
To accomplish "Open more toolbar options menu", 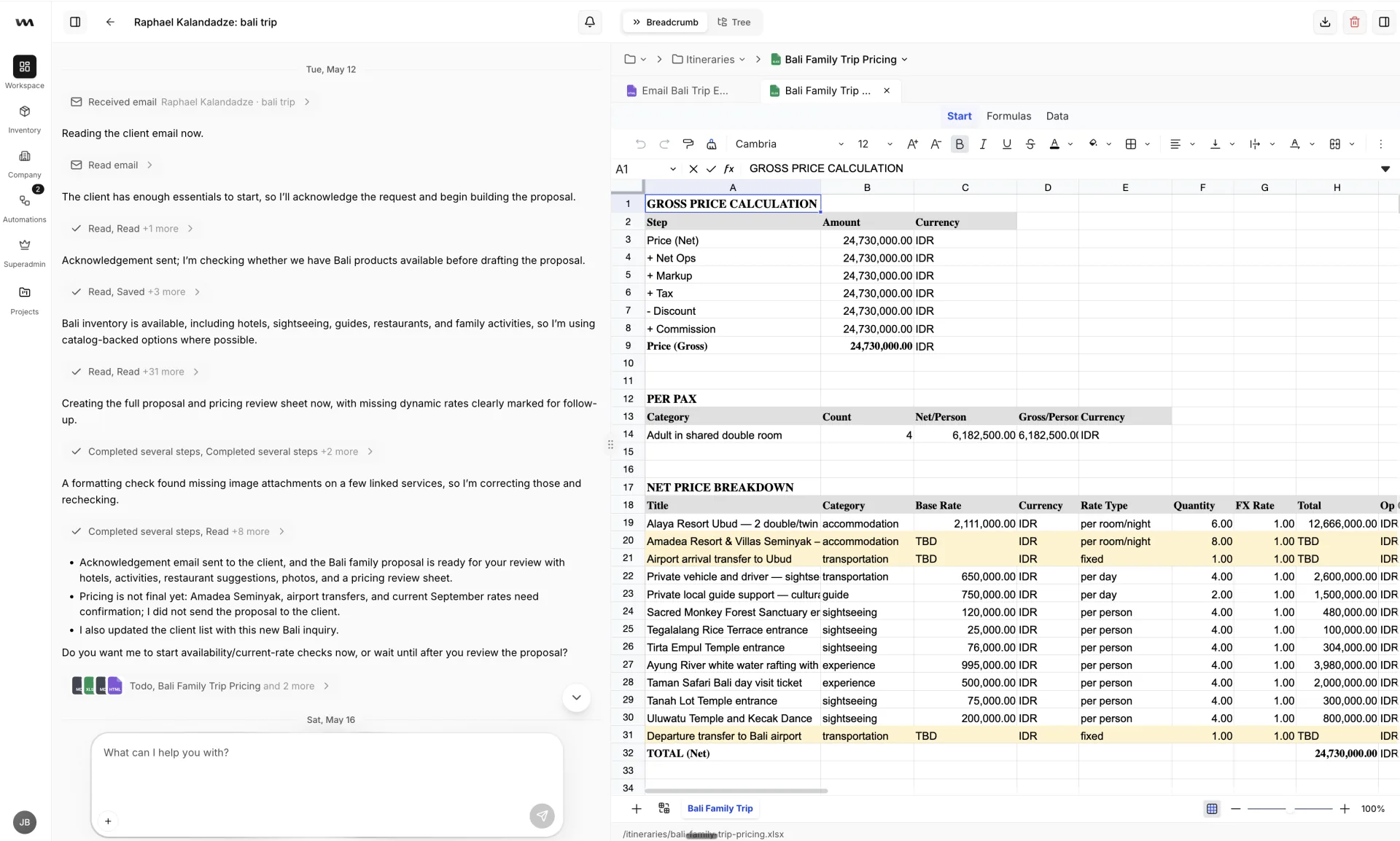I will [1380, 144].
